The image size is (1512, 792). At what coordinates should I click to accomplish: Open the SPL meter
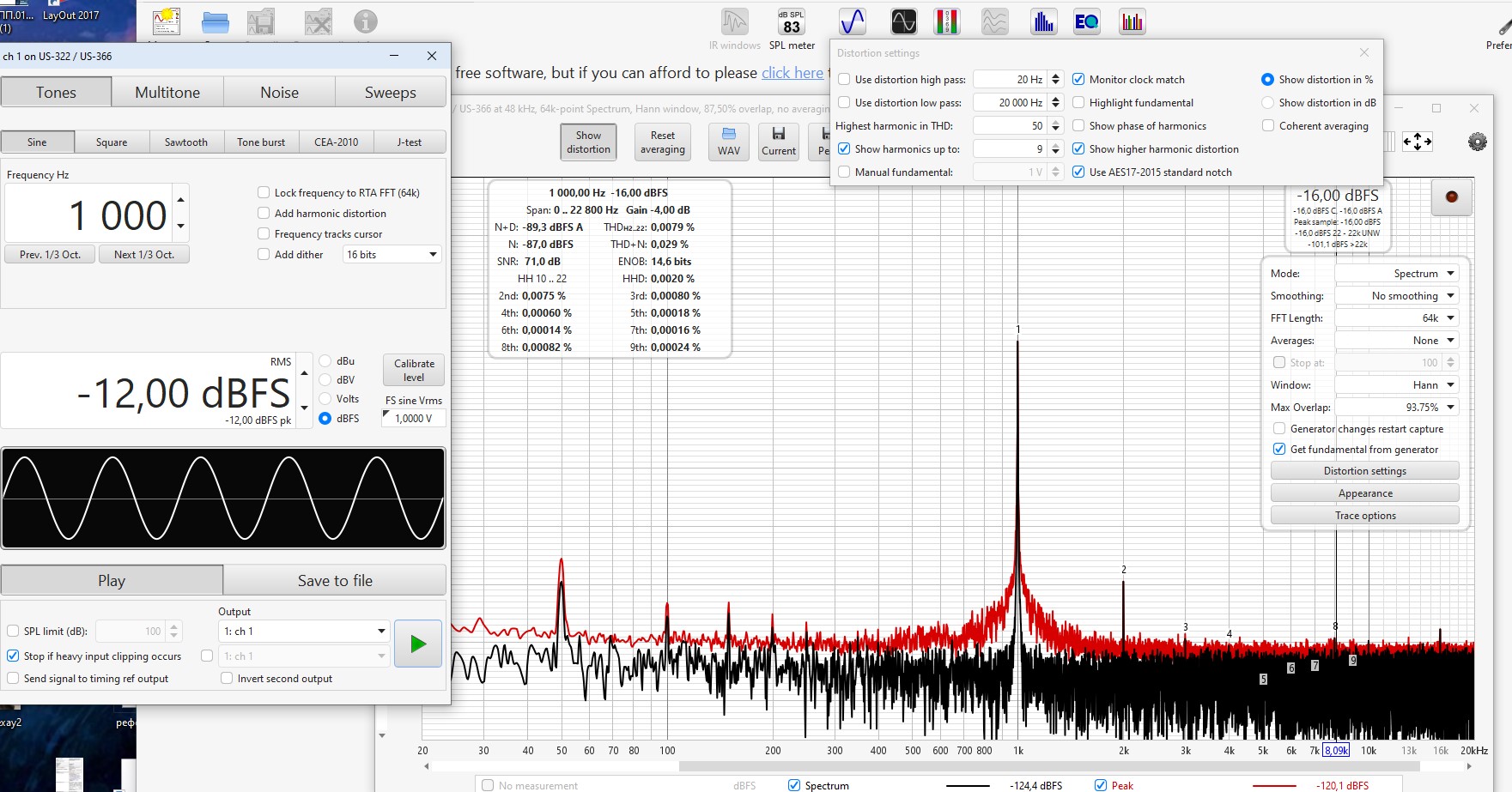[791, 23]
